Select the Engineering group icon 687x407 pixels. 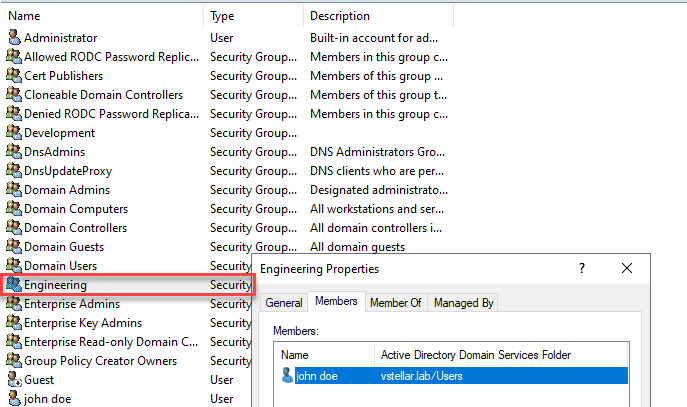(14, 285)
